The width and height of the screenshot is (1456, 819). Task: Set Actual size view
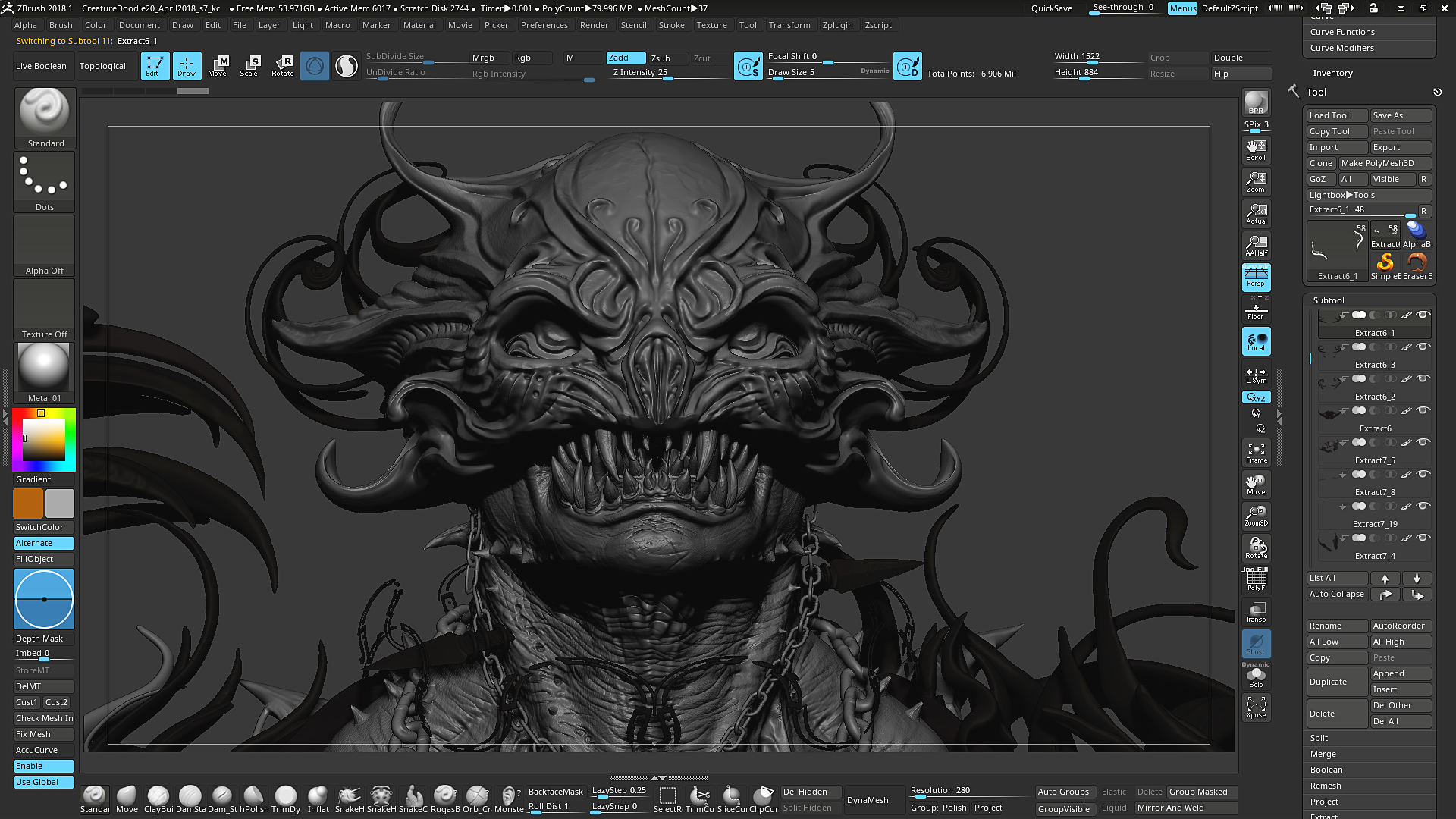click(1256, 213)
